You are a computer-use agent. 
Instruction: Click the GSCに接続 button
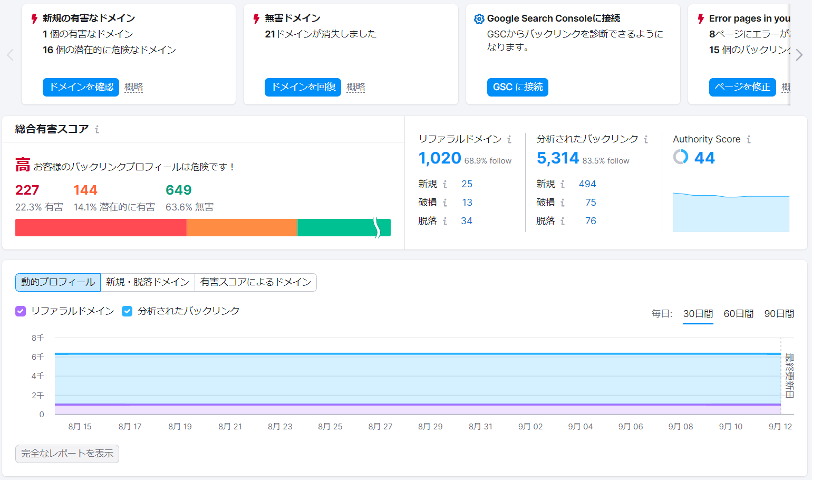pos(518,87)
